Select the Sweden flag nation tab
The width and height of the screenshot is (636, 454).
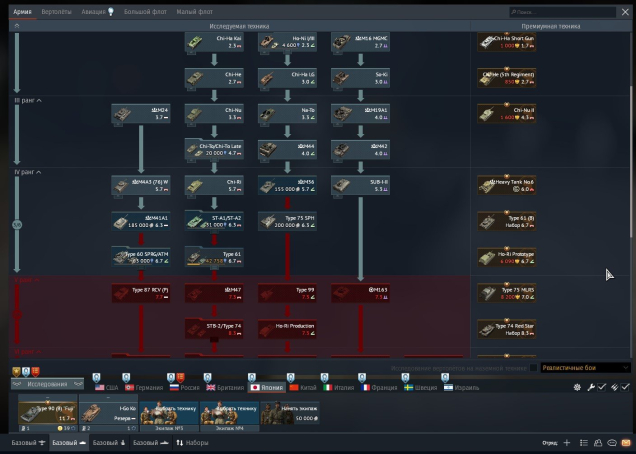click(x=421, y=386)
